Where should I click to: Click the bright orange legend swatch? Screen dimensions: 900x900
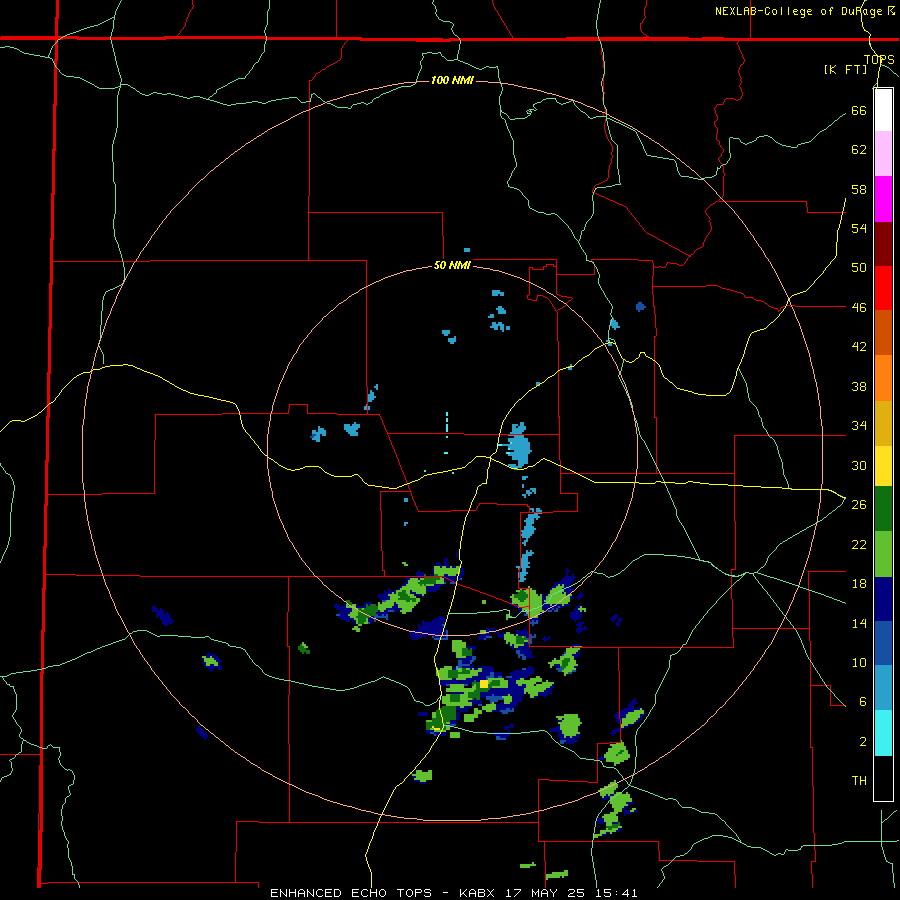883,378
